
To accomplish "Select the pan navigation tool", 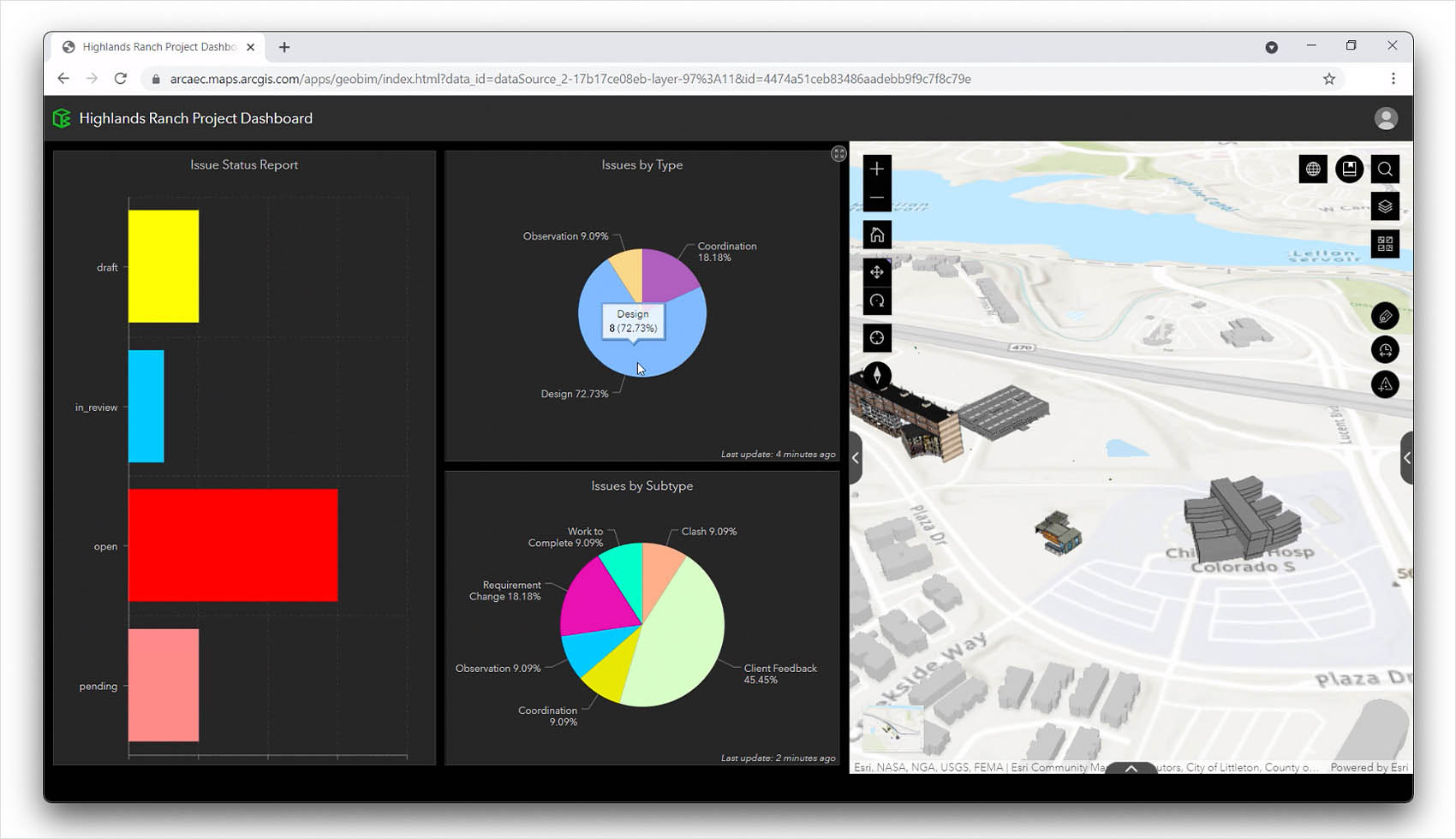I will coord(876,272).
